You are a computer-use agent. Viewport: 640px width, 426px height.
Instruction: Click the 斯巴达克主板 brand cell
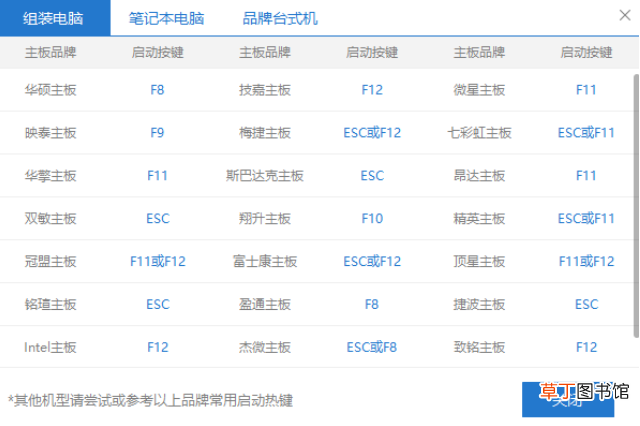click(264, 175)
